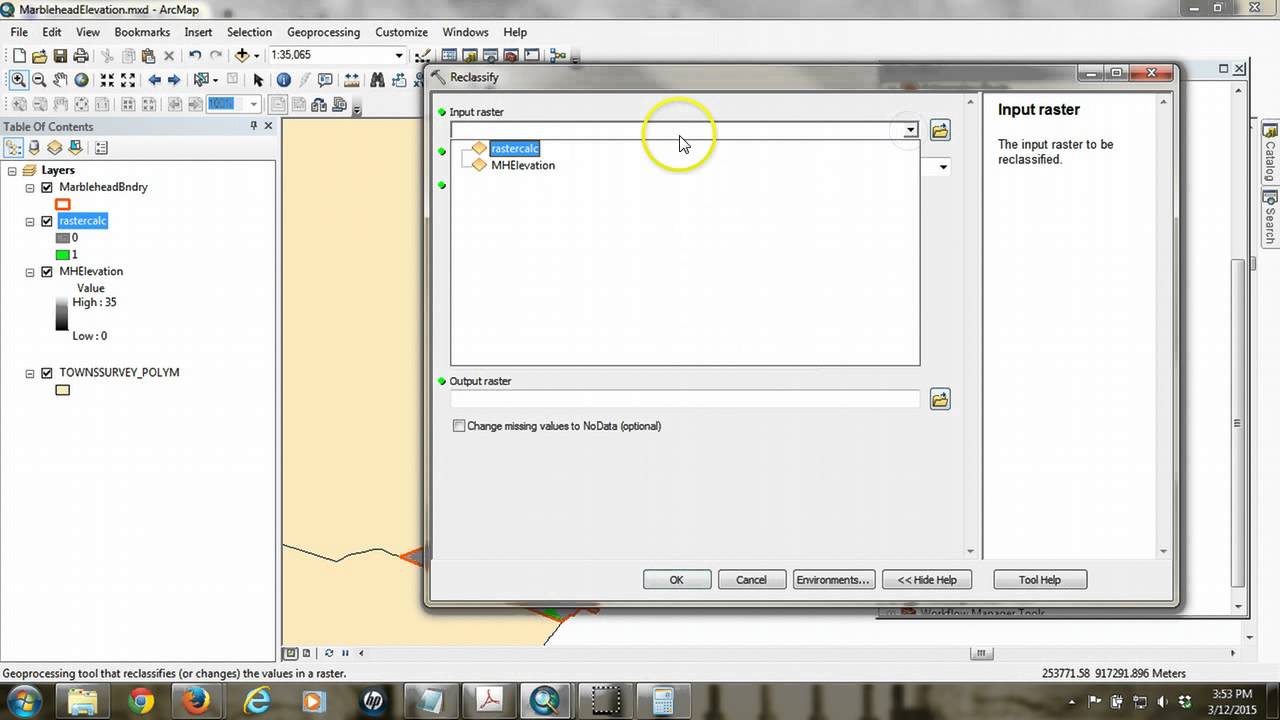Enable Change missing values to NoData
Screen dimensions: 1280x720
(459, 426)
